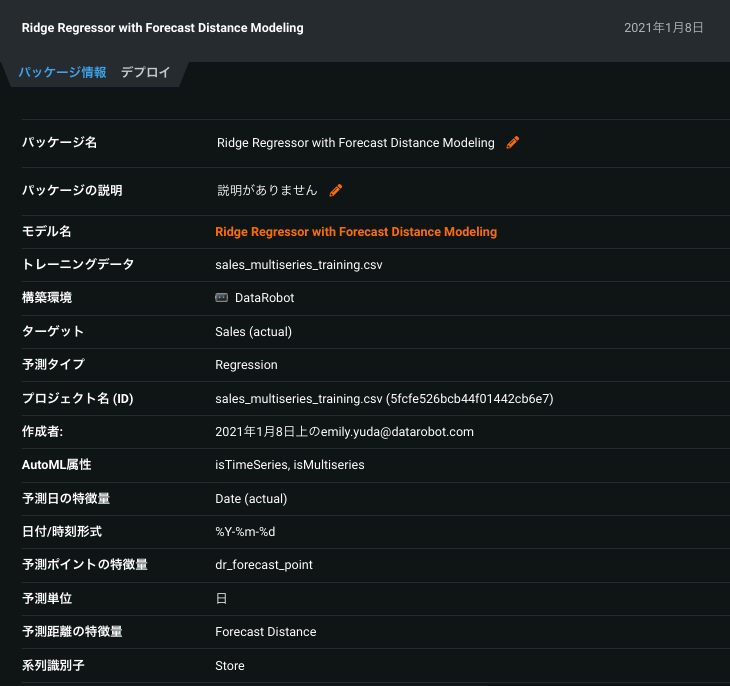This screenshot has height=686, width=730.
Task: Click the Sales (actual) target value
Action: pos(253,332)
